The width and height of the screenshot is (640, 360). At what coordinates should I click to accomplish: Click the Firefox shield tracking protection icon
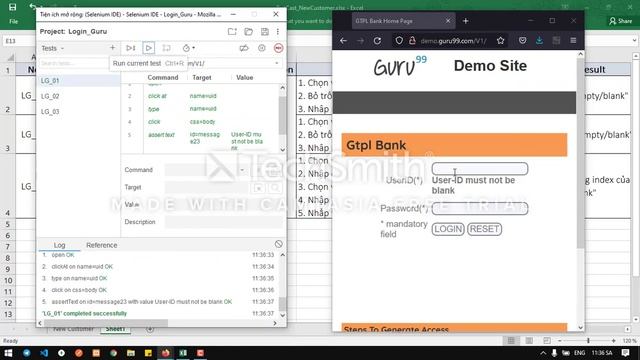[x=399, y=40]
